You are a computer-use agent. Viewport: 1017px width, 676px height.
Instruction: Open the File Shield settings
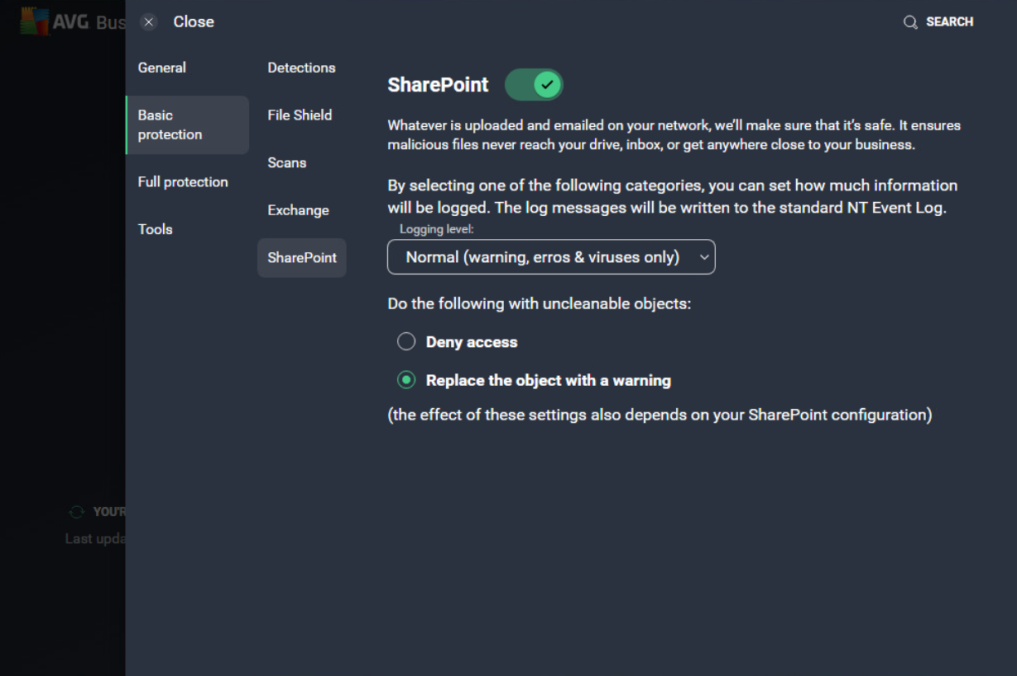coord(299,115)
